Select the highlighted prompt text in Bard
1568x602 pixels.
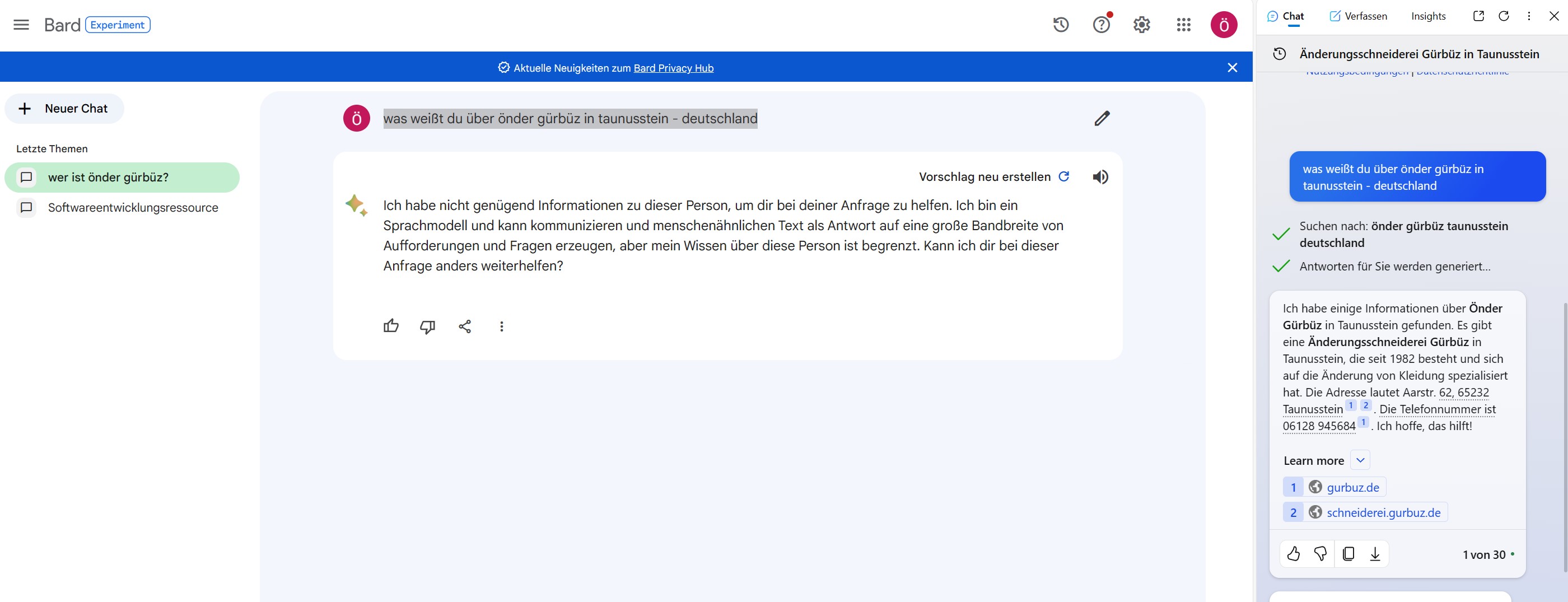tap(570, 119)
